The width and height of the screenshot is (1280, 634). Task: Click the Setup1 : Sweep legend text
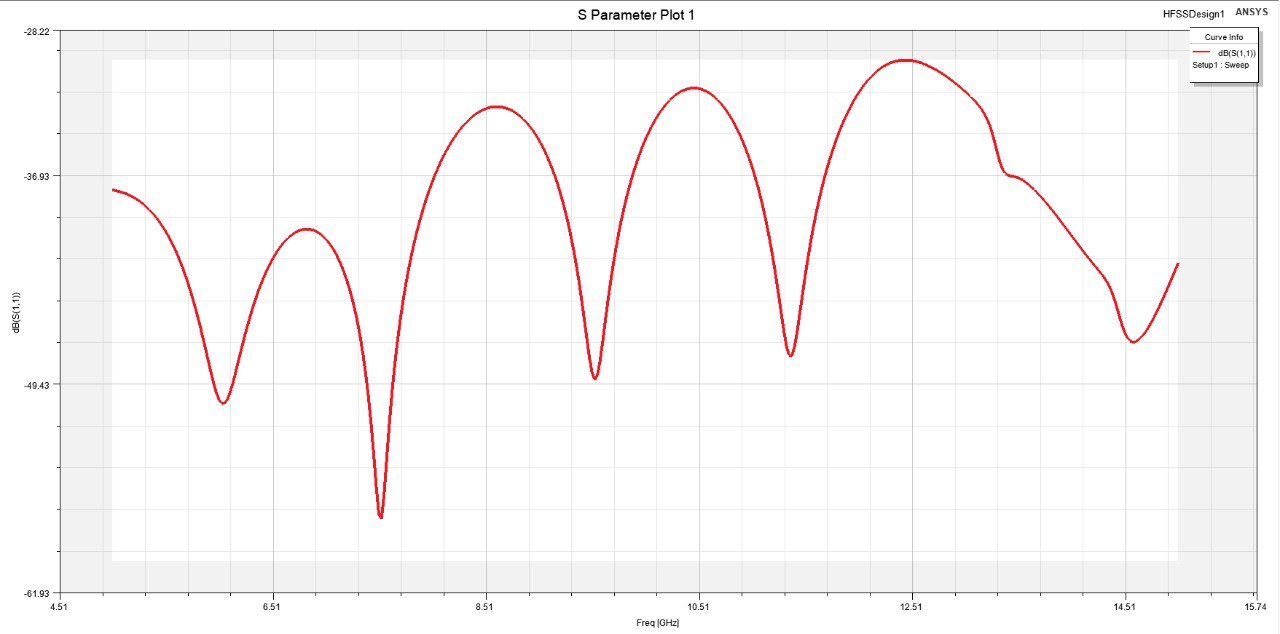(x=1220, y=64)
